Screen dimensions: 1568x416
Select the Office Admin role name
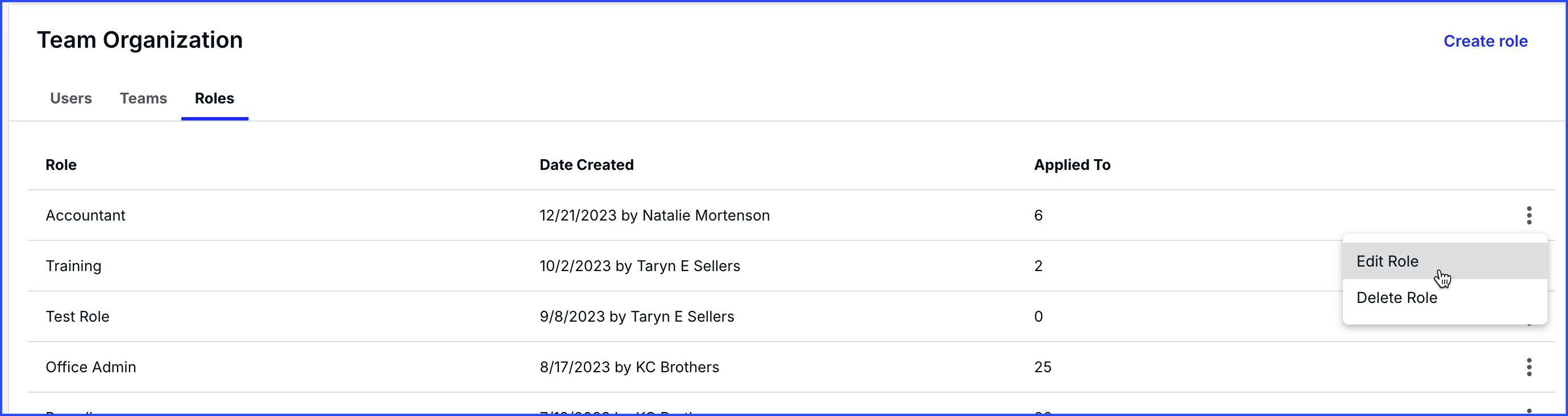tap(91, 367)
